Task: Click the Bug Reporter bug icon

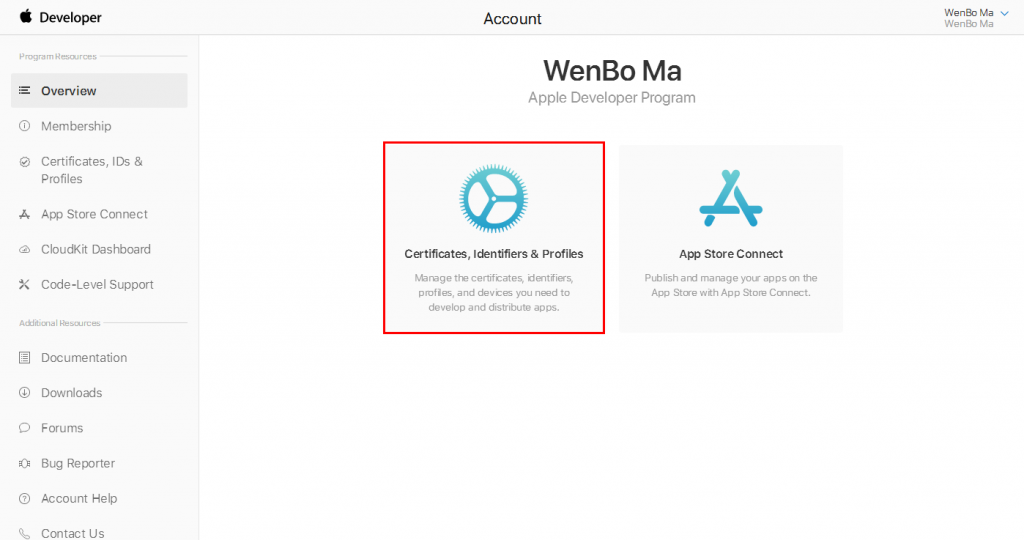Action: click(x=25, y=463)
